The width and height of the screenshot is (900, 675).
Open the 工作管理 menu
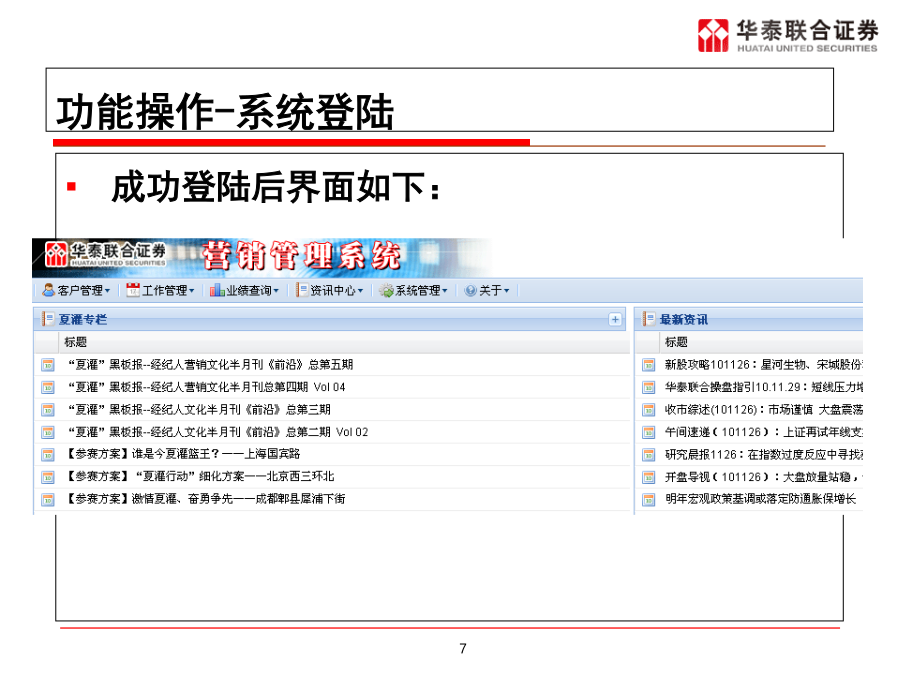[x=160, y=291]
